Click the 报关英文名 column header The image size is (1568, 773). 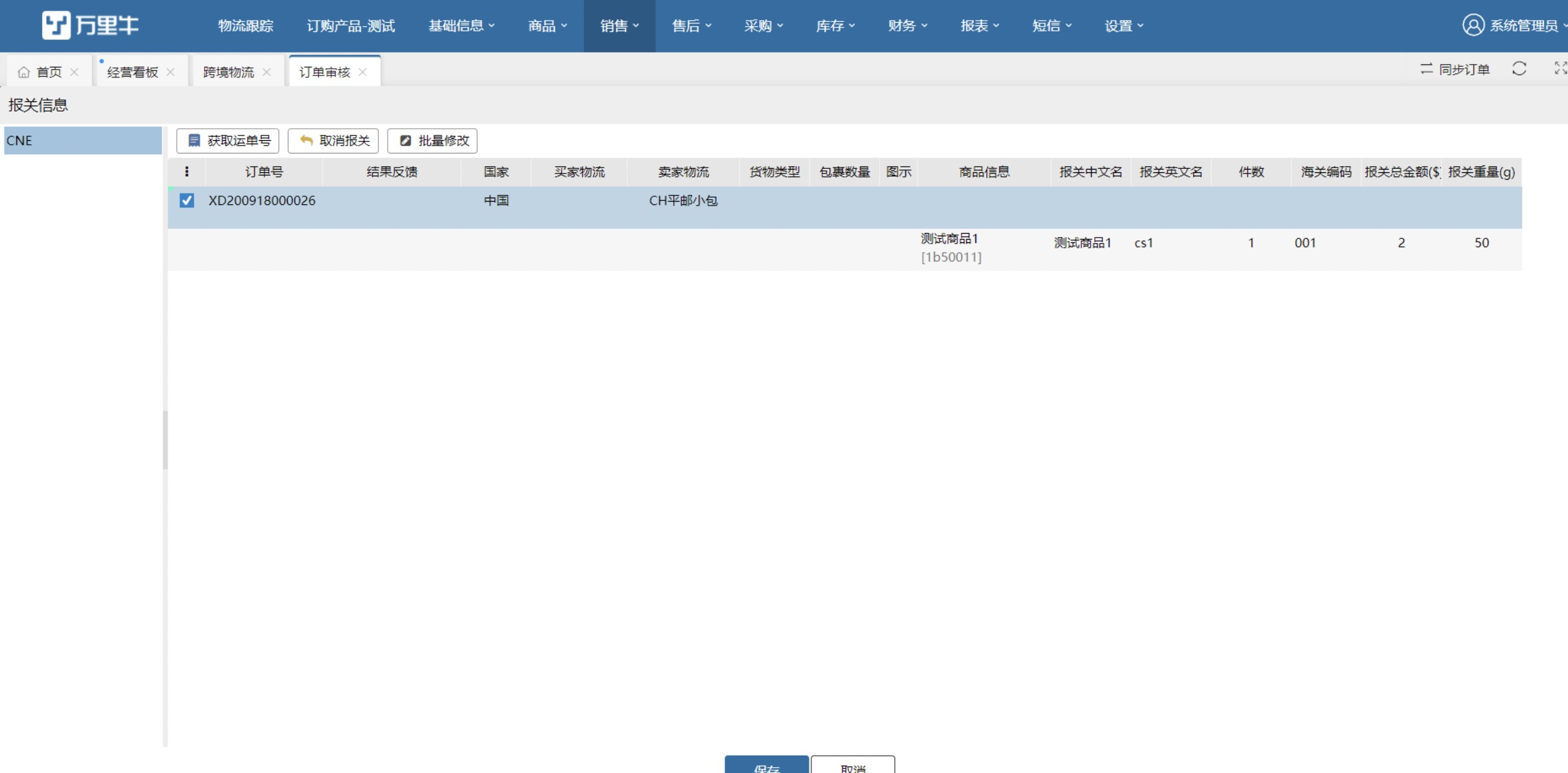pyautogui.click(x=1171, y=172)
